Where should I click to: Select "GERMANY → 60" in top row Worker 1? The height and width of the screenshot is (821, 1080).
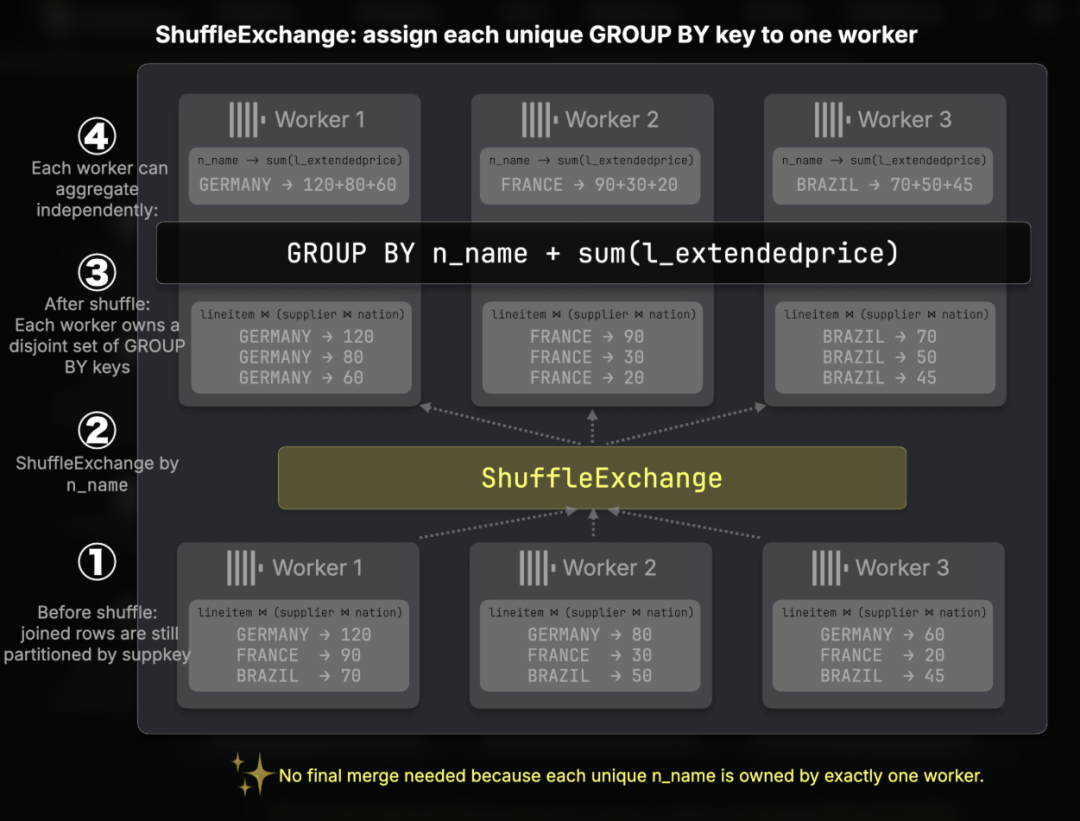301,377
